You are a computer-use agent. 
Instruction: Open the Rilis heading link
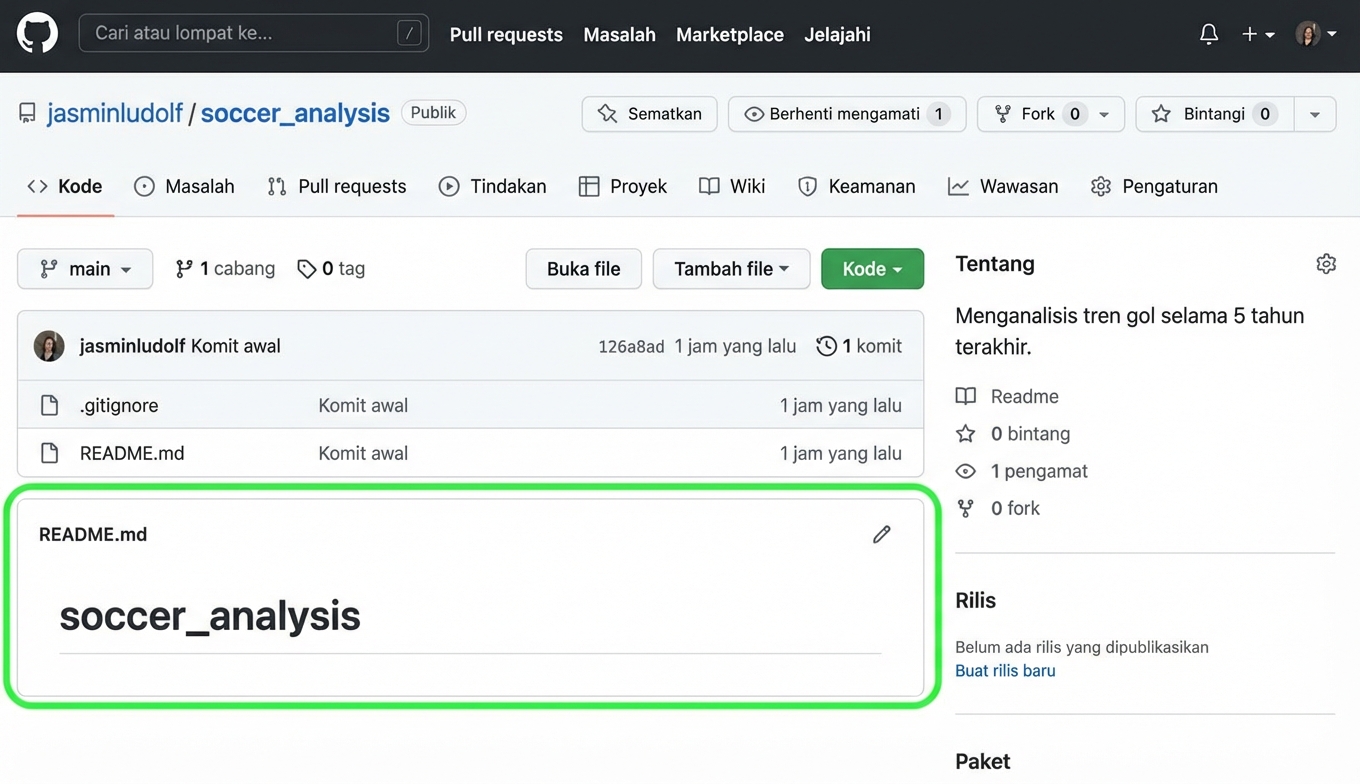975,600
